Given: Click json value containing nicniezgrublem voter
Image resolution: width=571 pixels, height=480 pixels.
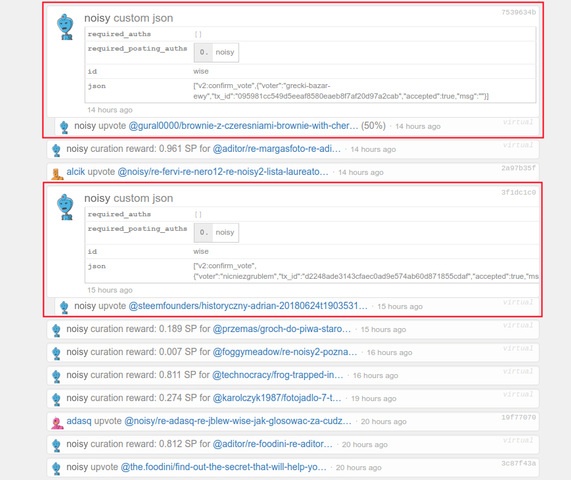Looking at the screenshot, I should tap(366, 271).
